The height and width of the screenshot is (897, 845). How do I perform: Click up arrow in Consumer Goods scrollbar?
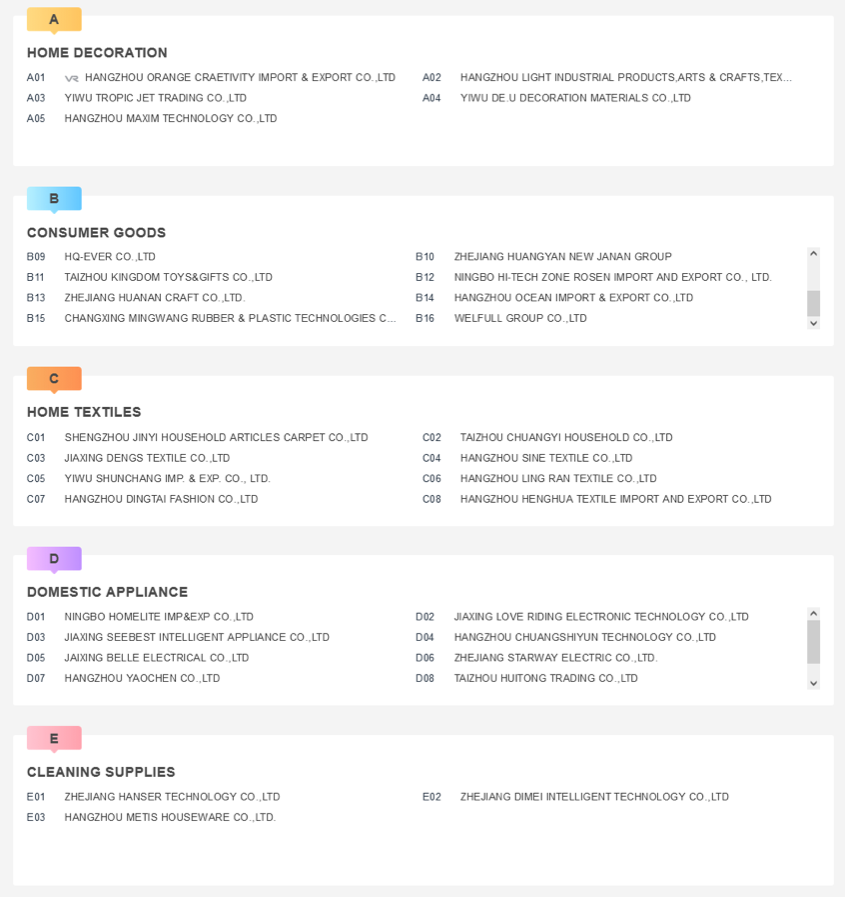[814, 253]
